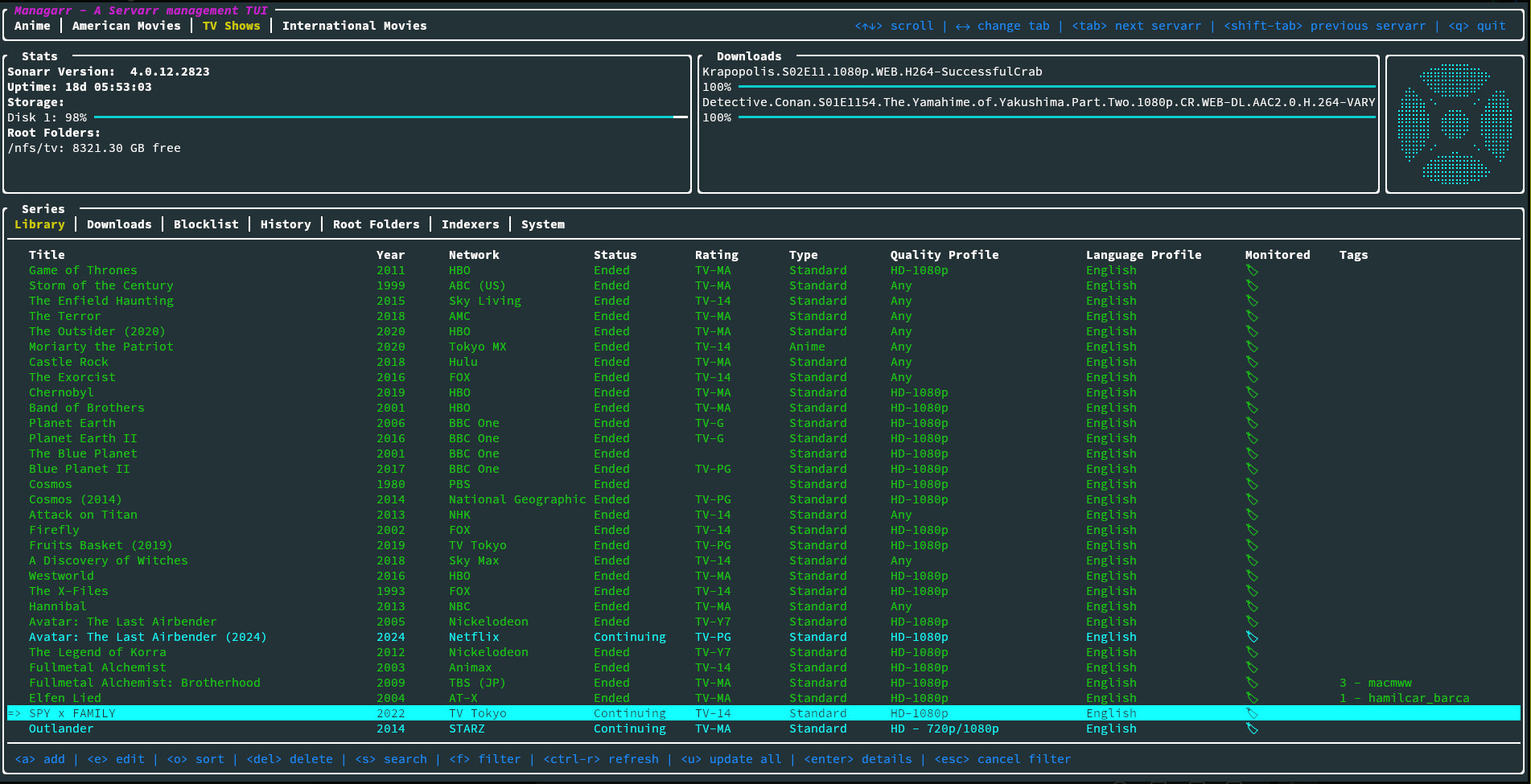
Task: Click monitored icon for Chernobyl row
Action: [1252, 392]
